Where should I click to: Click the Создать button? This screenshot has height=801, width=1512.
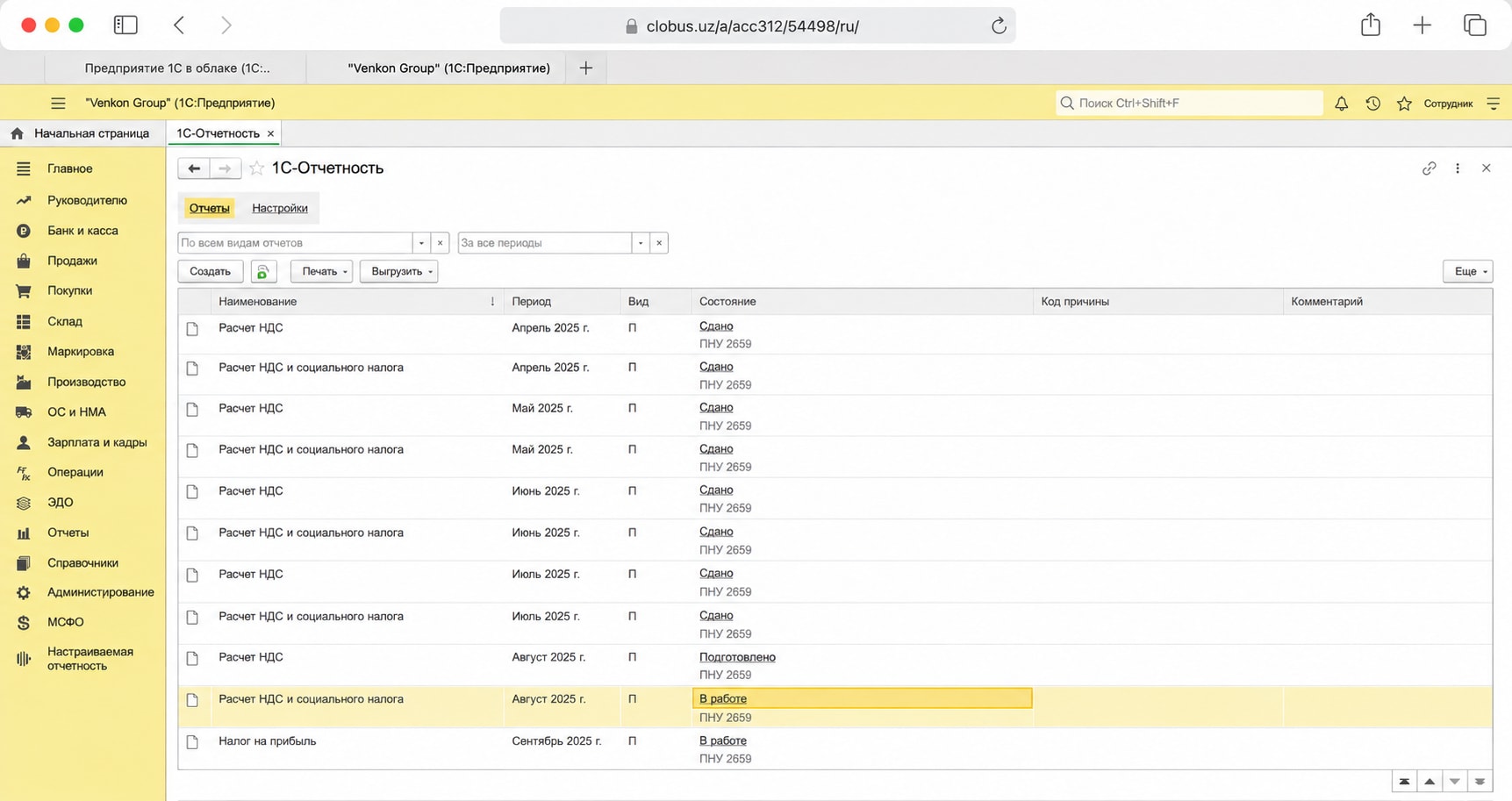pyautogui.click(x=210, y=272)
